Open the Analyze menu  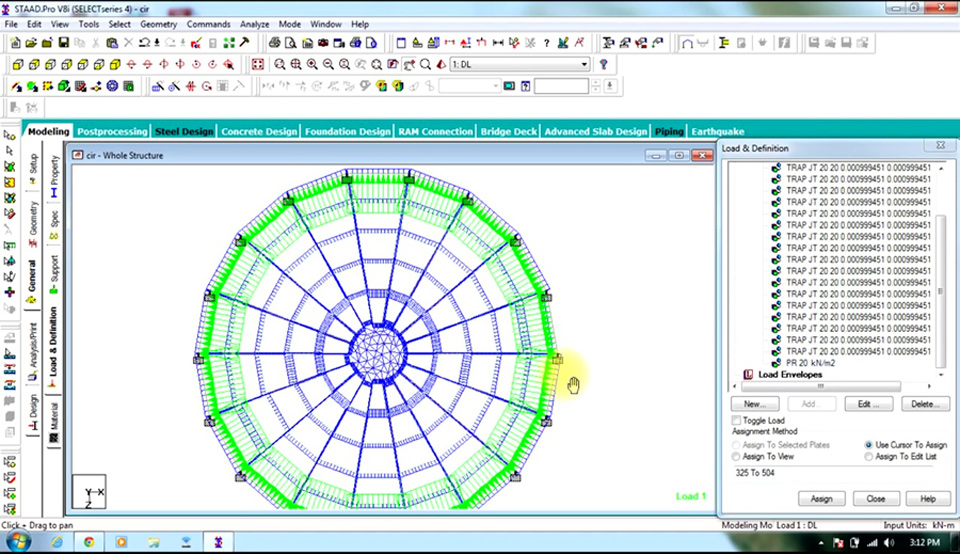click(257, 24)
